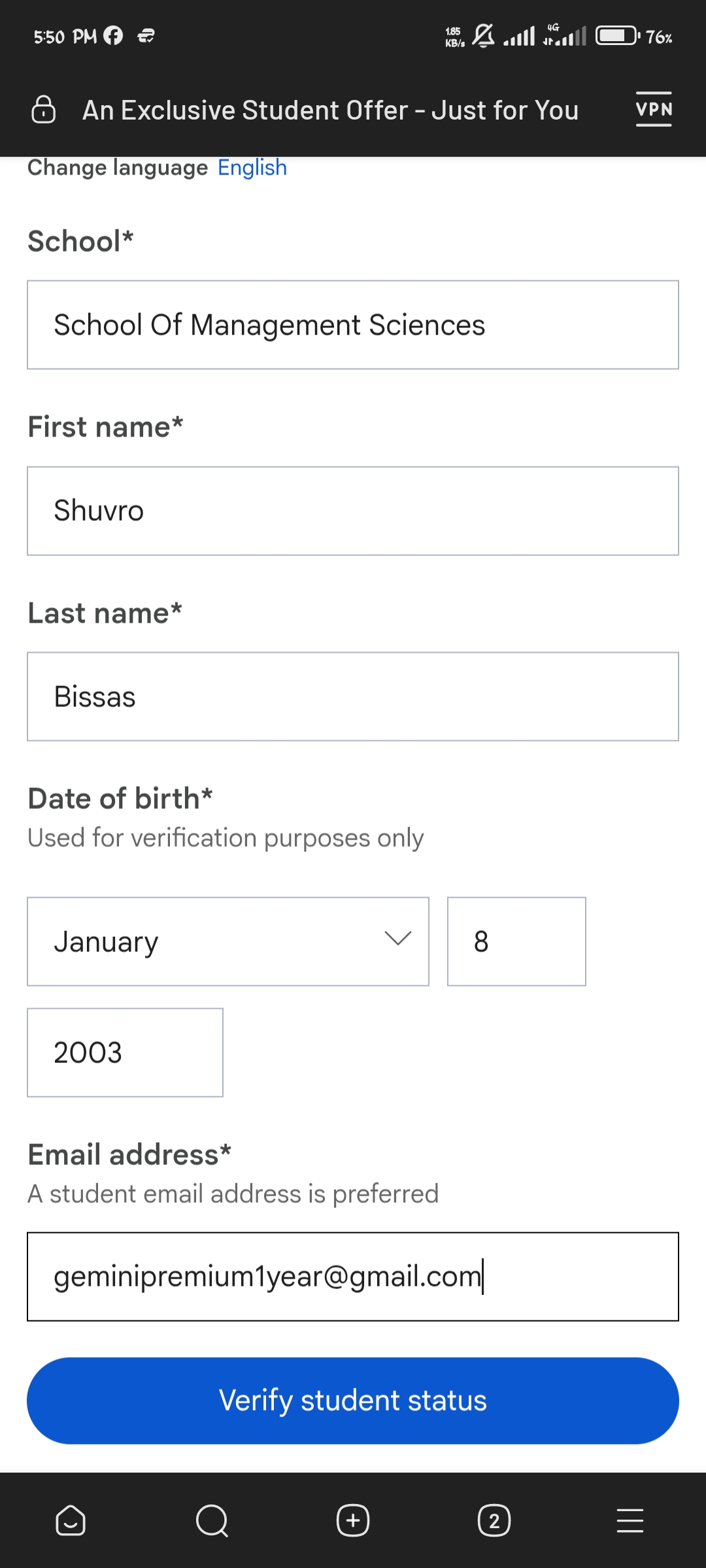Tap the battery indicator in status bar
The width and height of the screenshot is (706, 1568).
click(x=617, y=36)
